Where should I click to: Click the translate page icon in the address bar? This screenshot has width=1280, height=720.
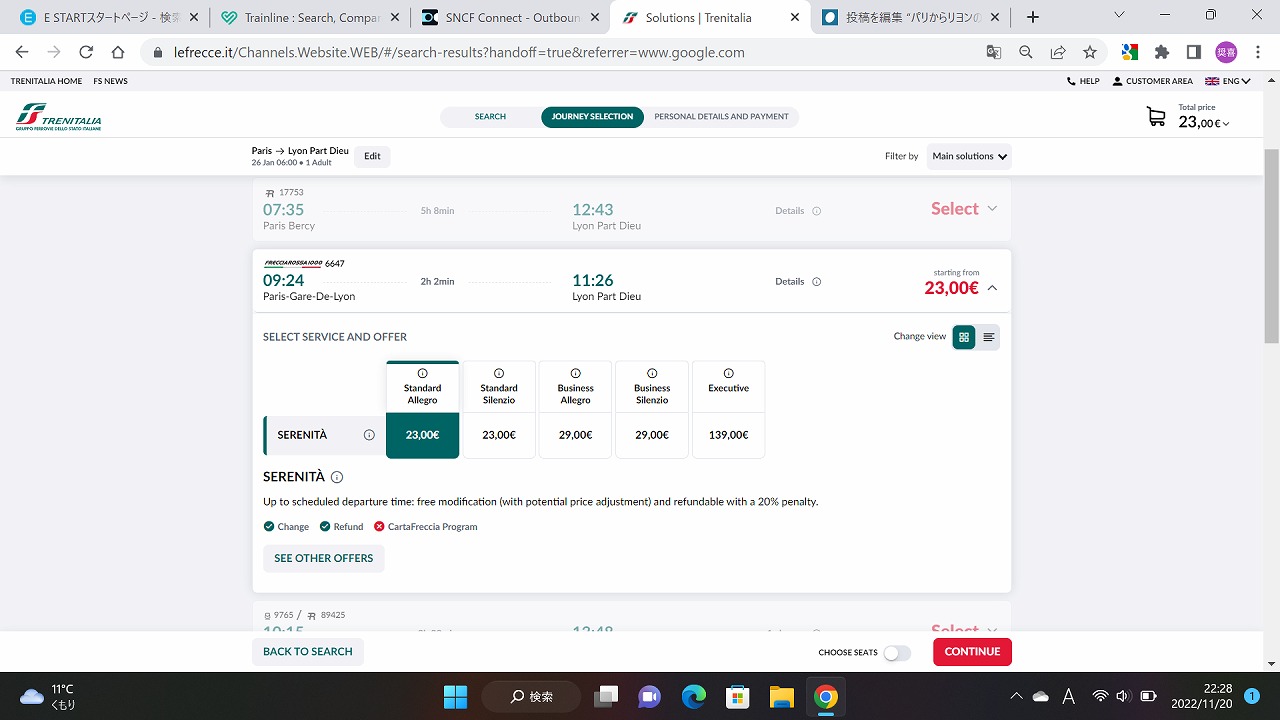click(x=994, y=52)
